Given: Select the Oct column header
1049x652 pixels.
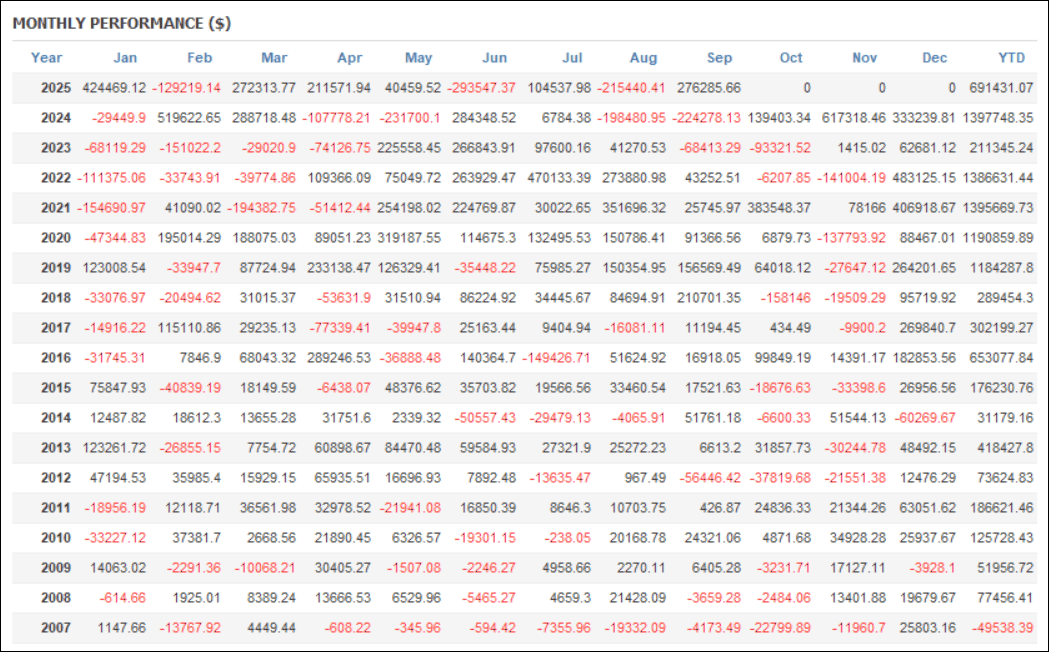Looking at the screenshot, I should 791,57.
